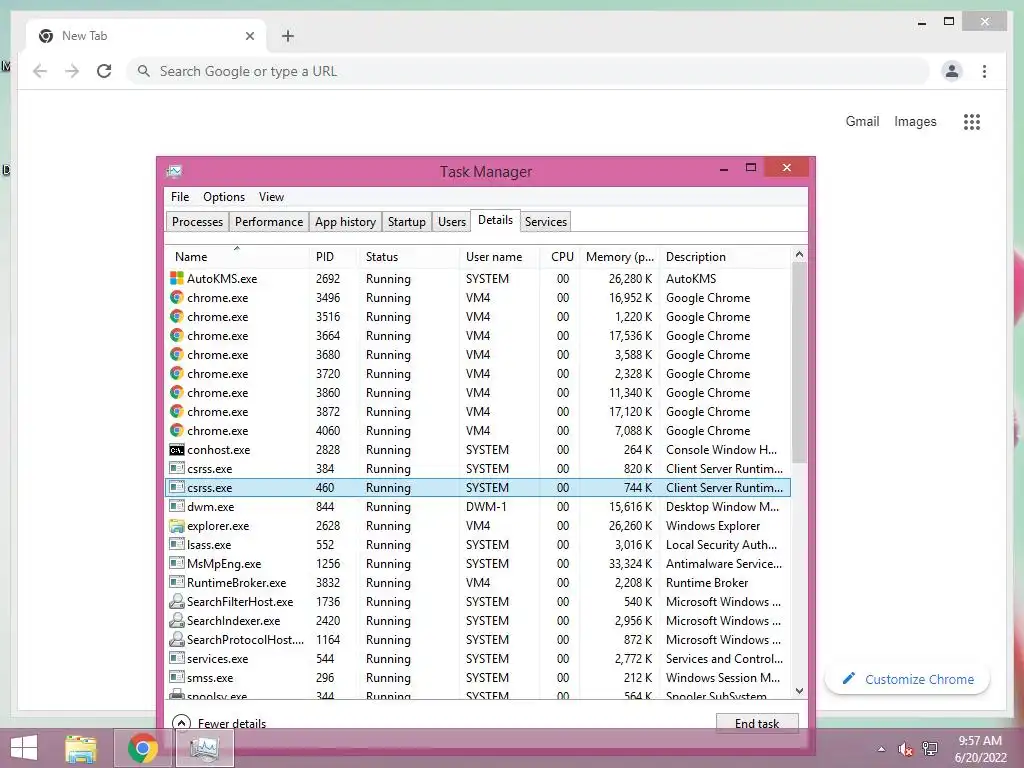1024x768 pixels.
Task: Open the Google apps grid
Action: tap(972, 121)
